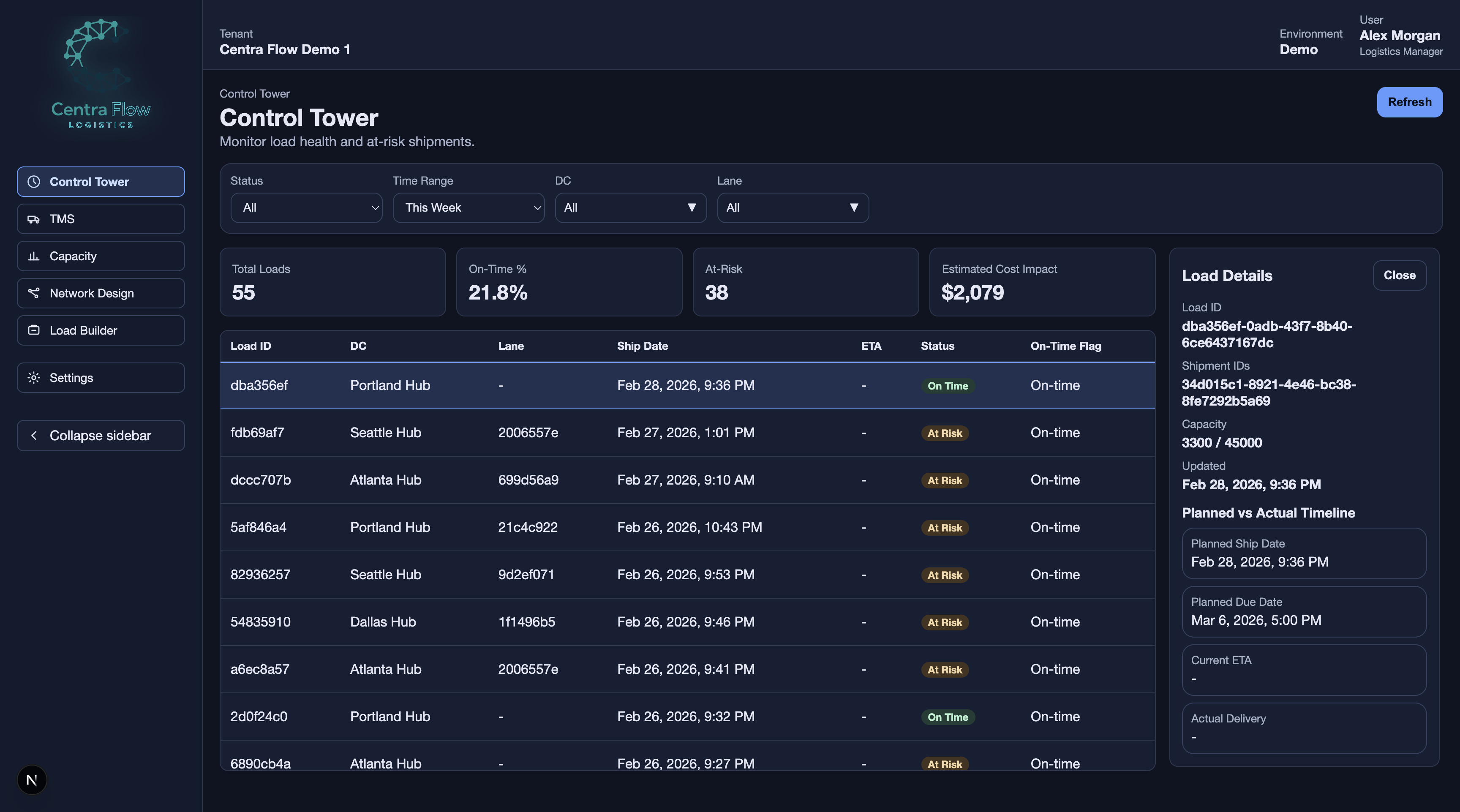This screenshot has width=1460, height=812.
Task: Open the Time Range dropdown
Action: coord(468,208)
